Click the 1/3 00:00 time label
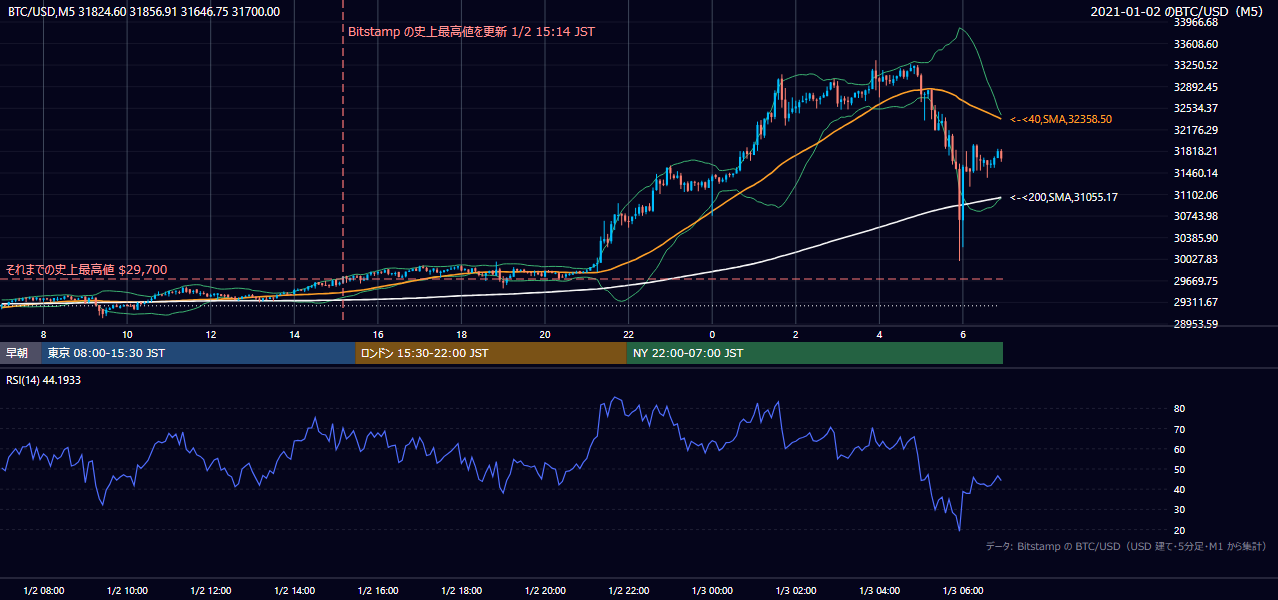The height and width of the screenshot is (600, 1278). 712,590
